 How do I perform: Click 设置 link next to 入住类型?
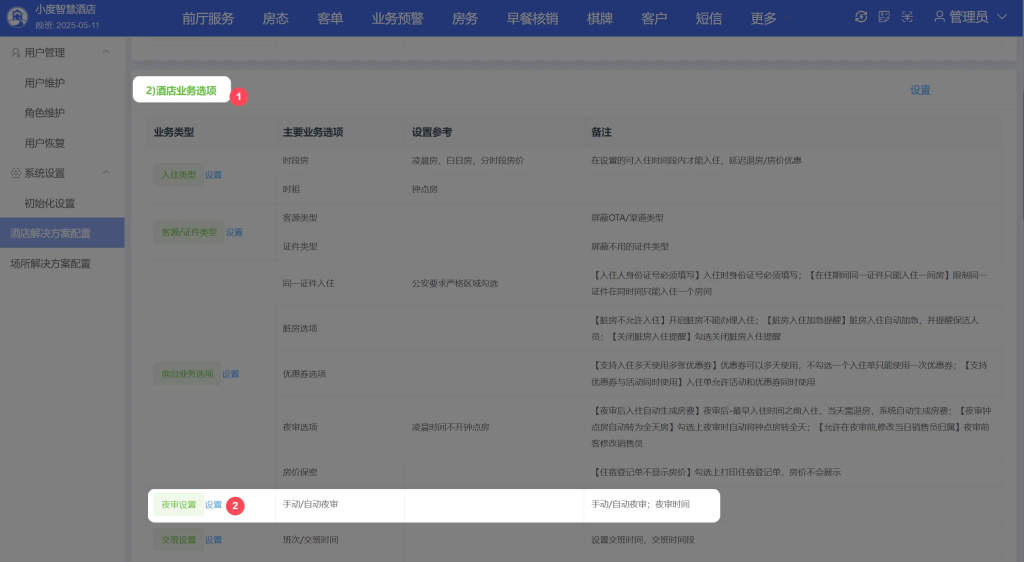pyautogui.click(x=214, y=175)
